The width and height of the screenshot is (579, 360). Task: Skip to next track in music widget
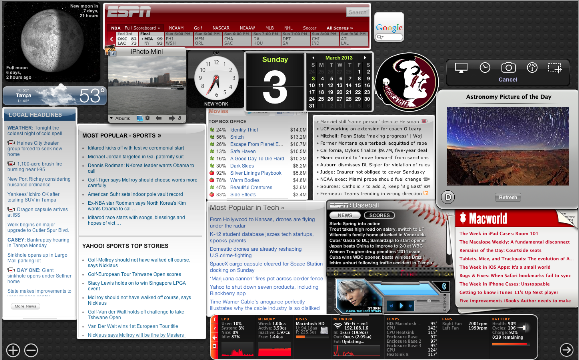[410, 306]
